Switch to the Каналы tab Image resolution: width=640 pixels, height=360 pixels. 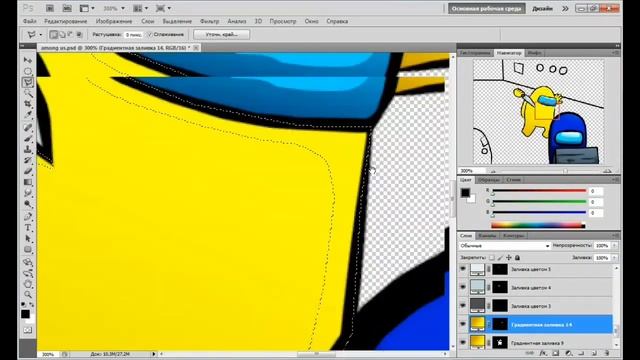pos(487,236)
